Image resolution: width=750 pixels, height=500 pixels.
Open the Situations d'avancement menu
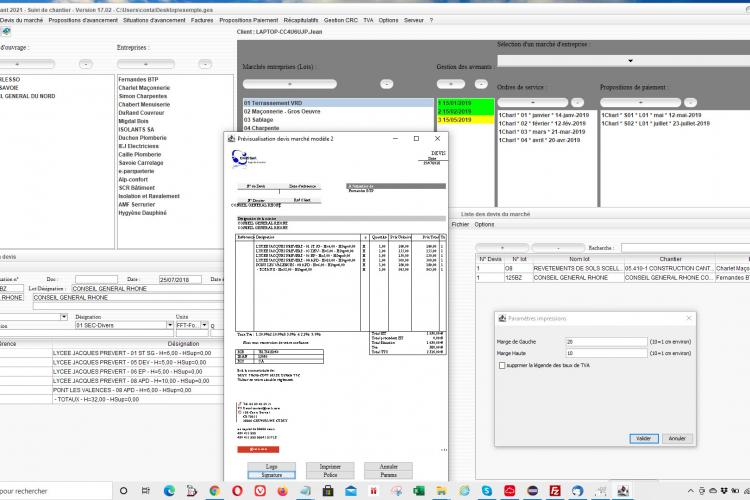pos(154,20)
